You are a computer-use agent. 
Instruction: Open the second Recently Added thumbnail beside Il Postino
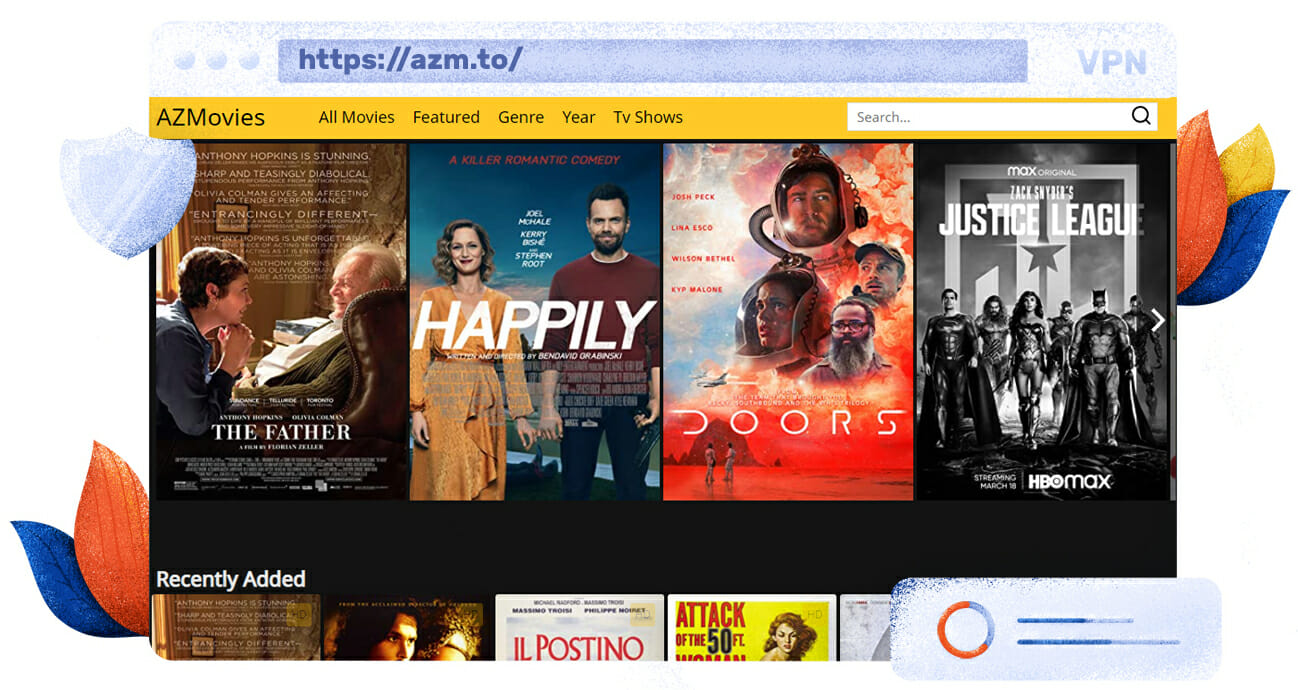[x=407, y=628]
